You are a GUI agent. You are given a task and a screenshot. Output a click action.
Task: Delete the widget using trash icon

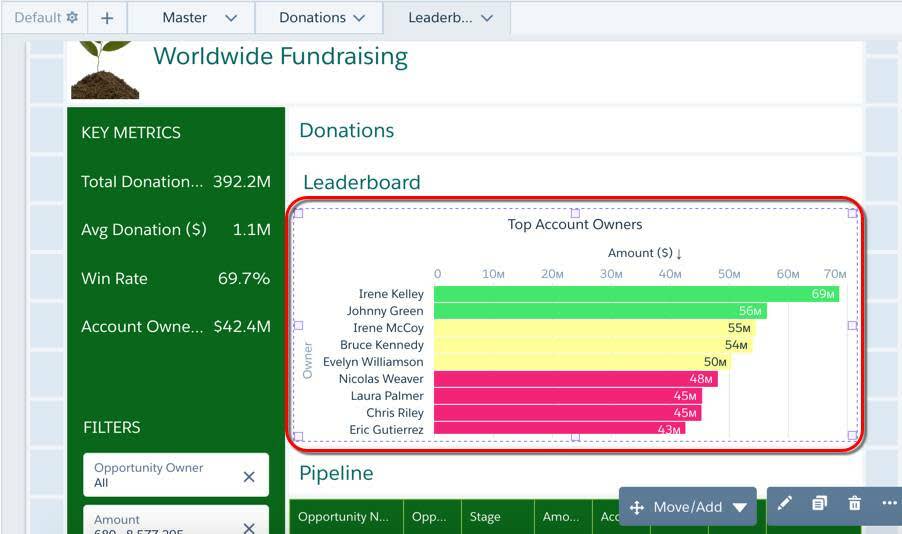click(855, 504)
